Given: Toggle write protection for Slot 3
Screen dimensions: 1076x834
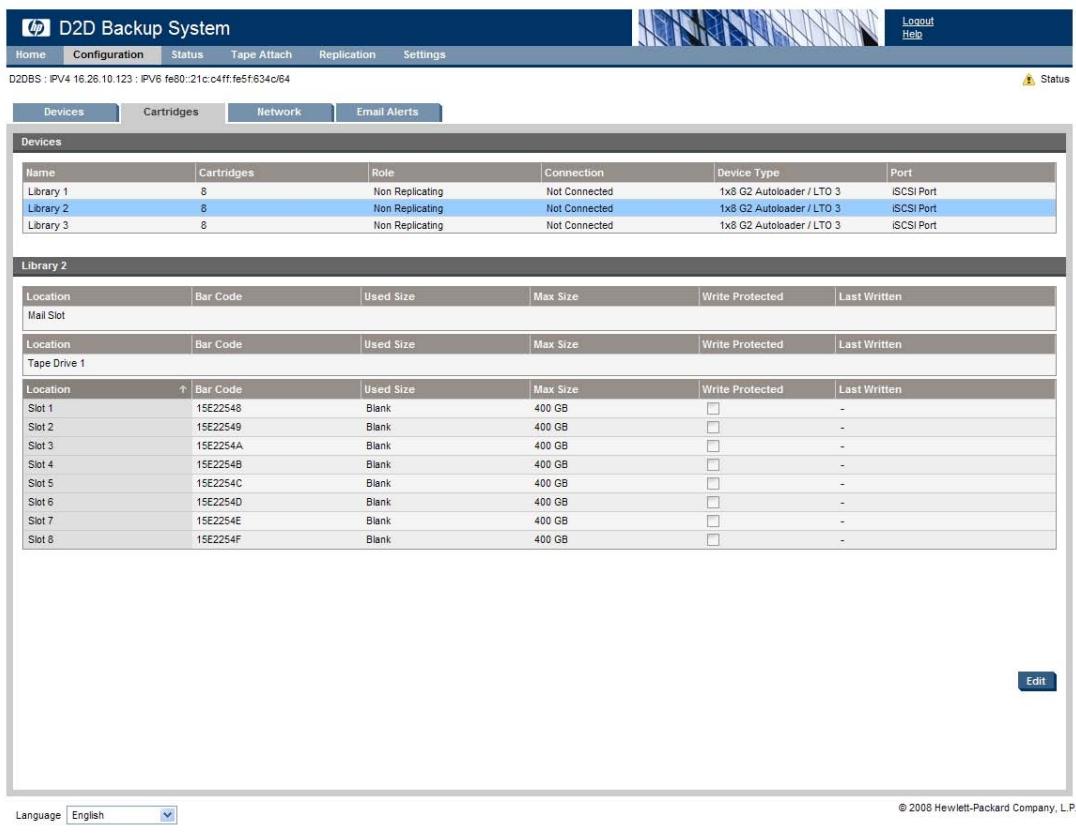Looking at the screenshot, I should click(713, 446).
